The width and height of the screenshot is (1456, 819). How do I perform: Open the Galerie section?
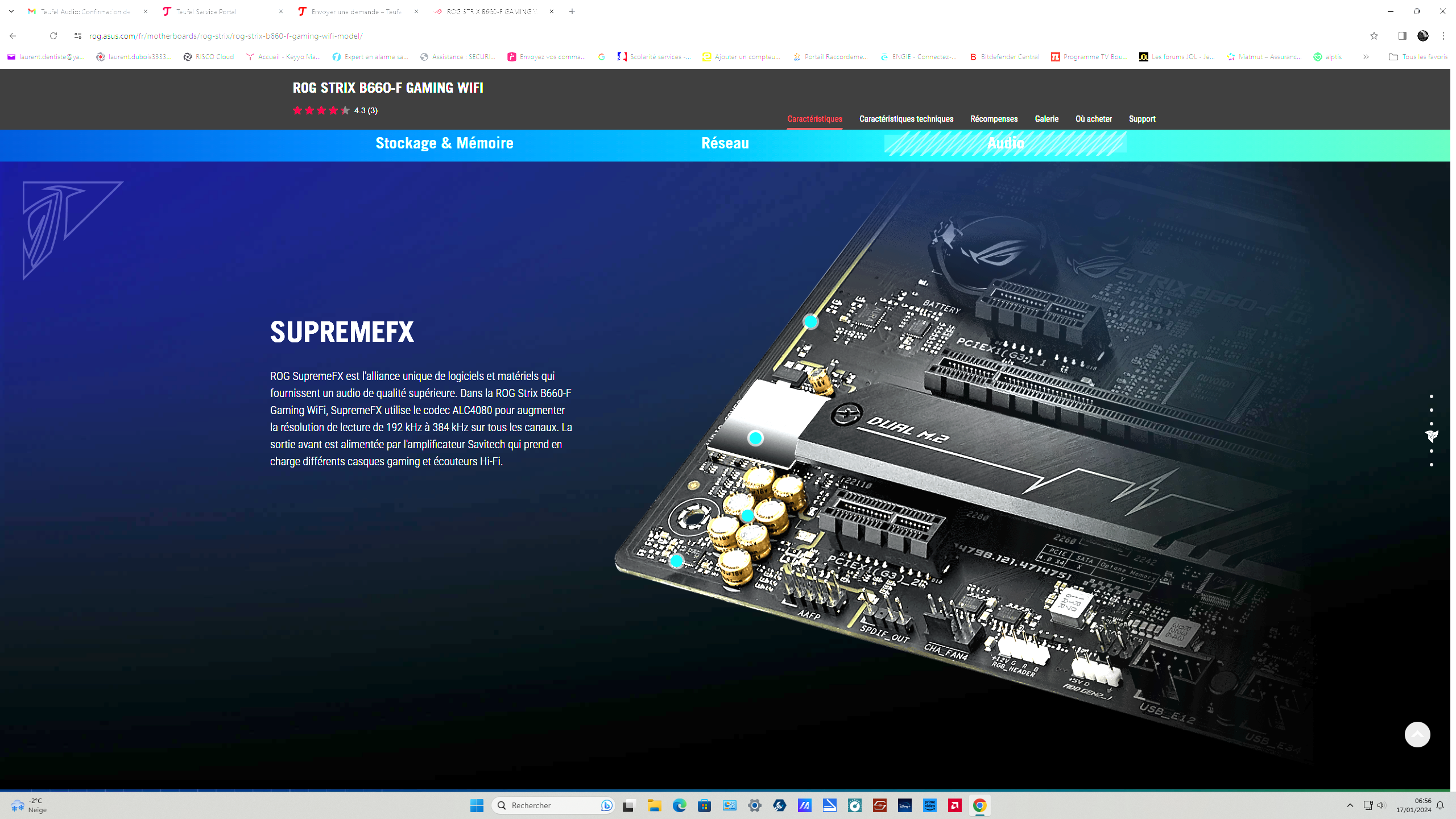click(1046, 119)
